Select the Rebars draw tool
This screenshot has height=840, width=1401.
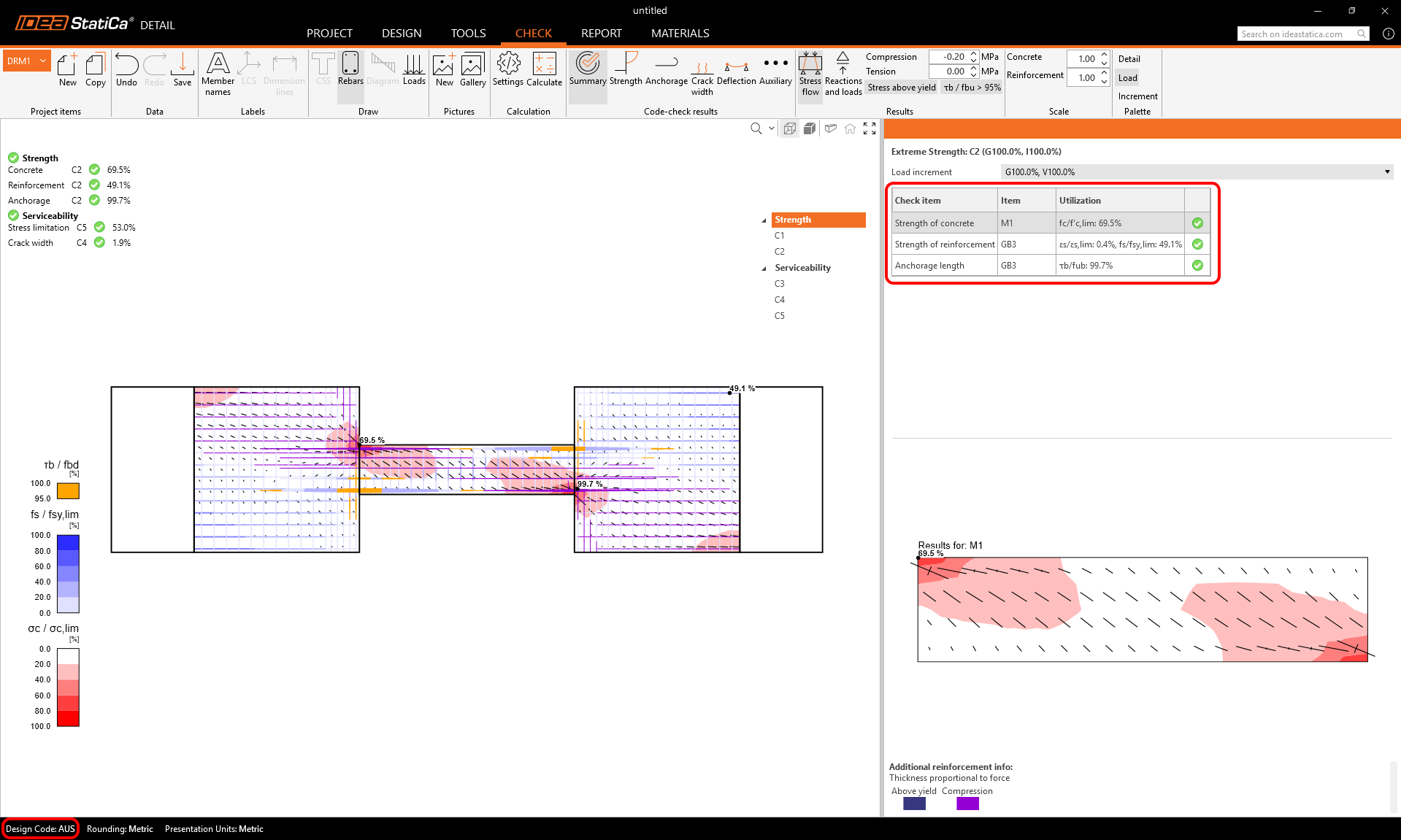[350, 69]
